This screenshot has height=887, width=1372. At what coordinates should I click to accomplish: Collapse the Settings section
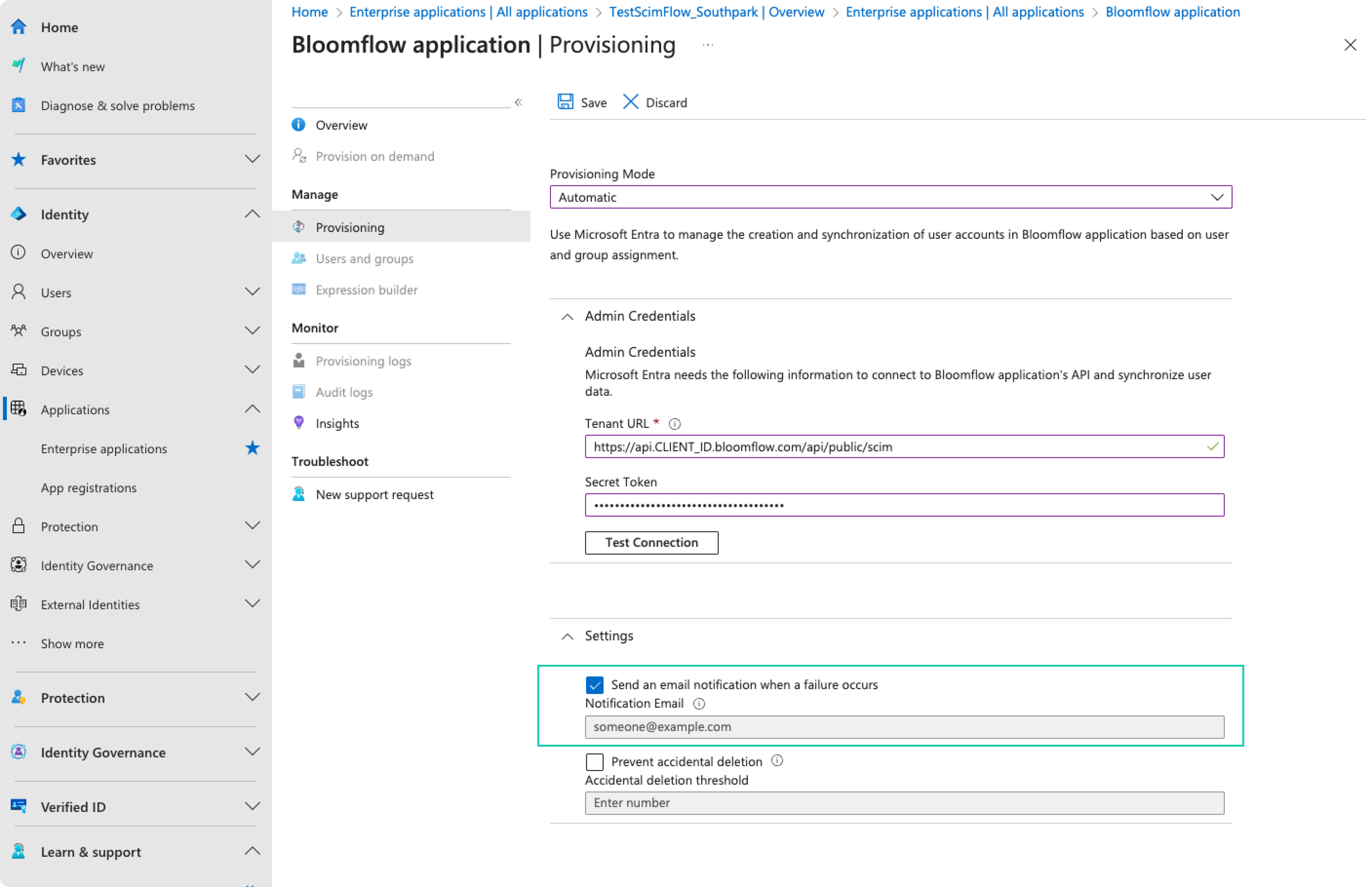568,636
